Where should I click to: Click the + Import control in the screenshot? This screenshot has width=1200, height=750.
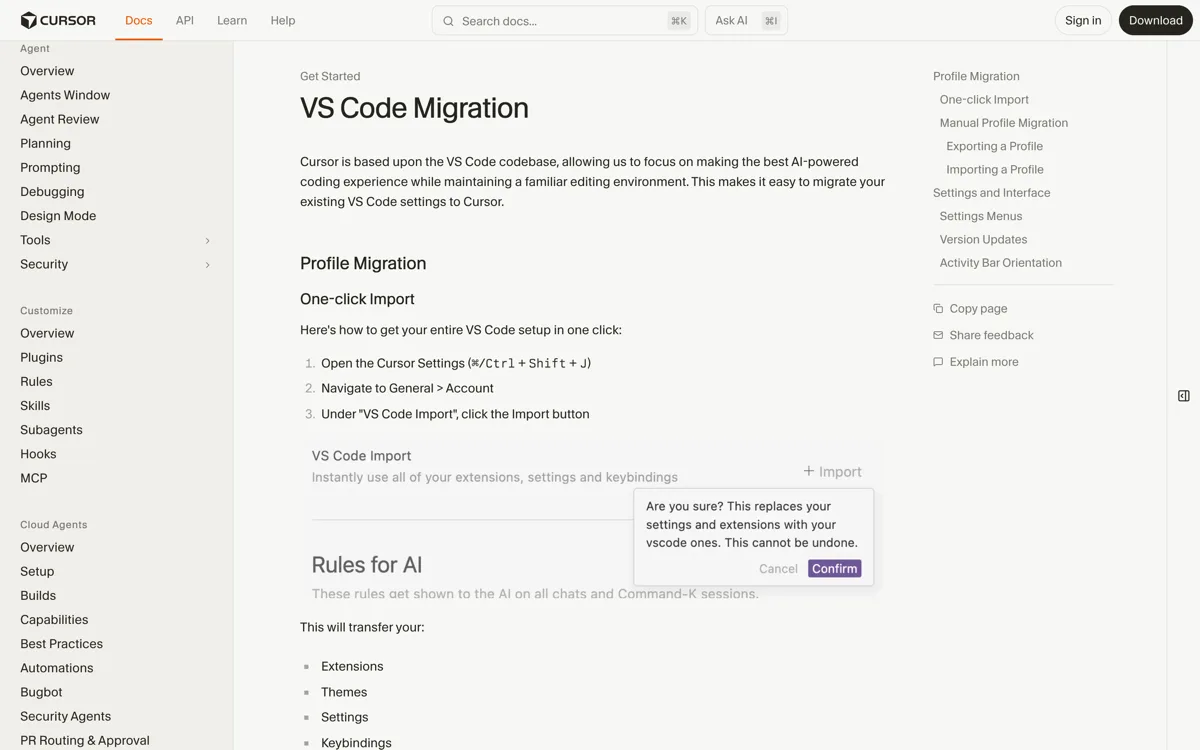tap(832, 471)
